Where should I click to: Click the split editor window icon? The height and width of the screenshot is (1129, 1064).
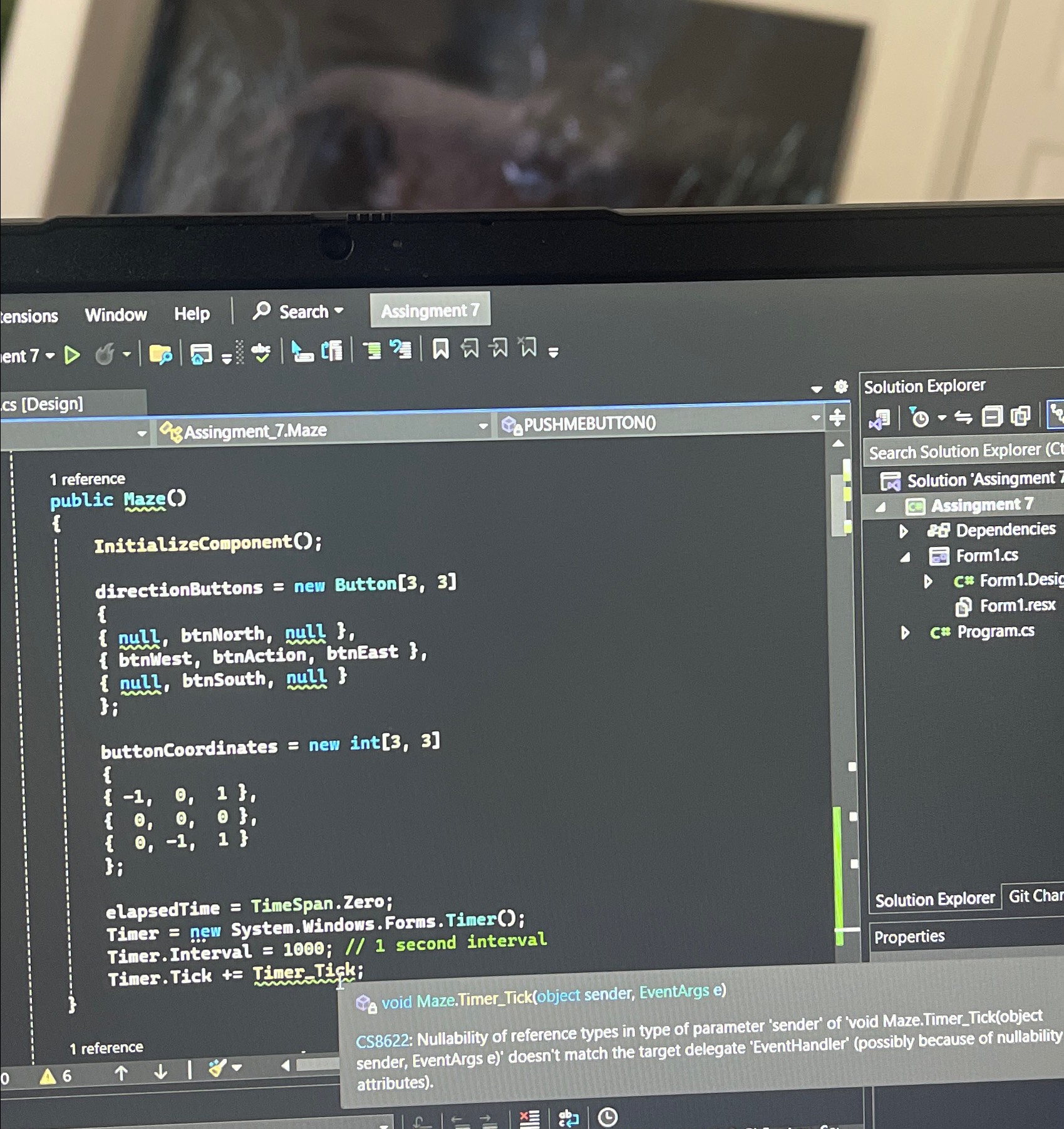click(x=837, y=417)
